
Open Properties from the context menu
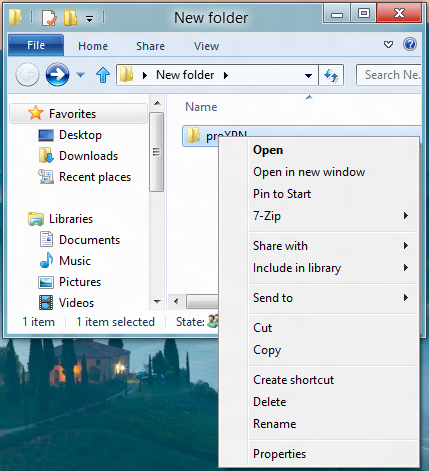tap(279, 454)
